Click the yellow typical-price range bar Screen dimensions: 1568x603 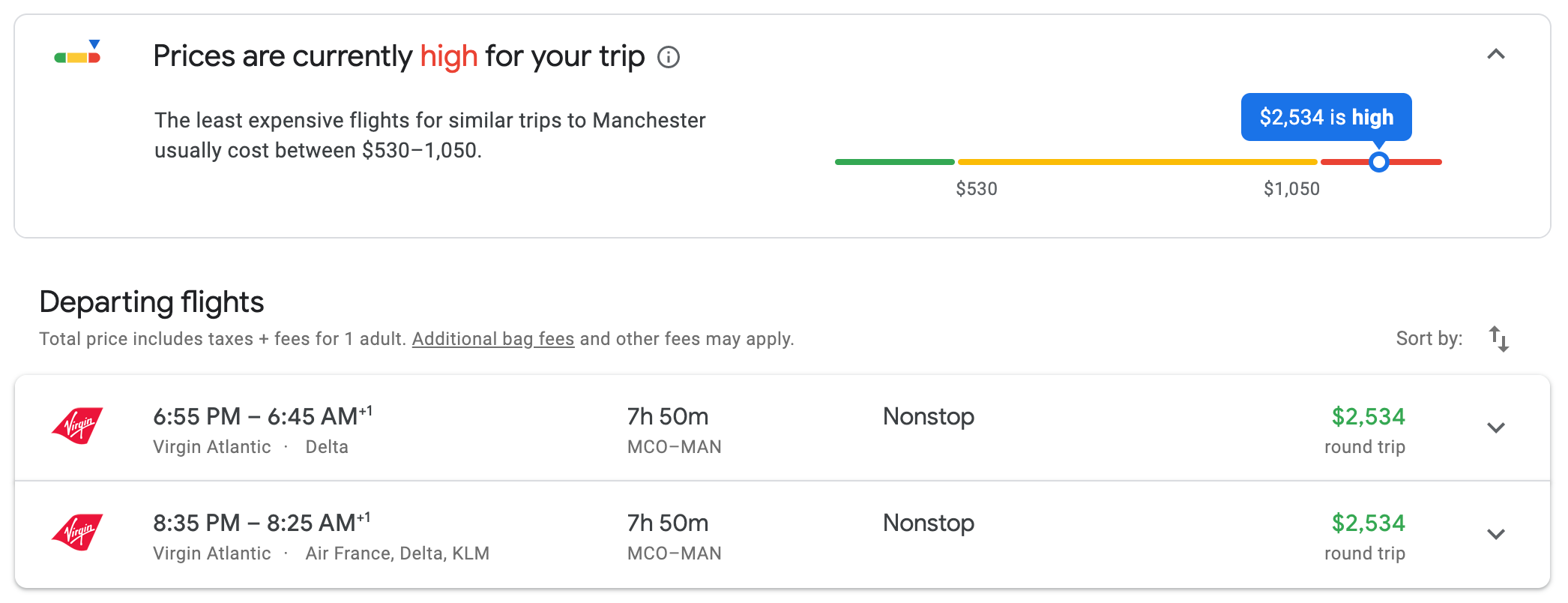pyautogui.click(x=1136, y=162)
